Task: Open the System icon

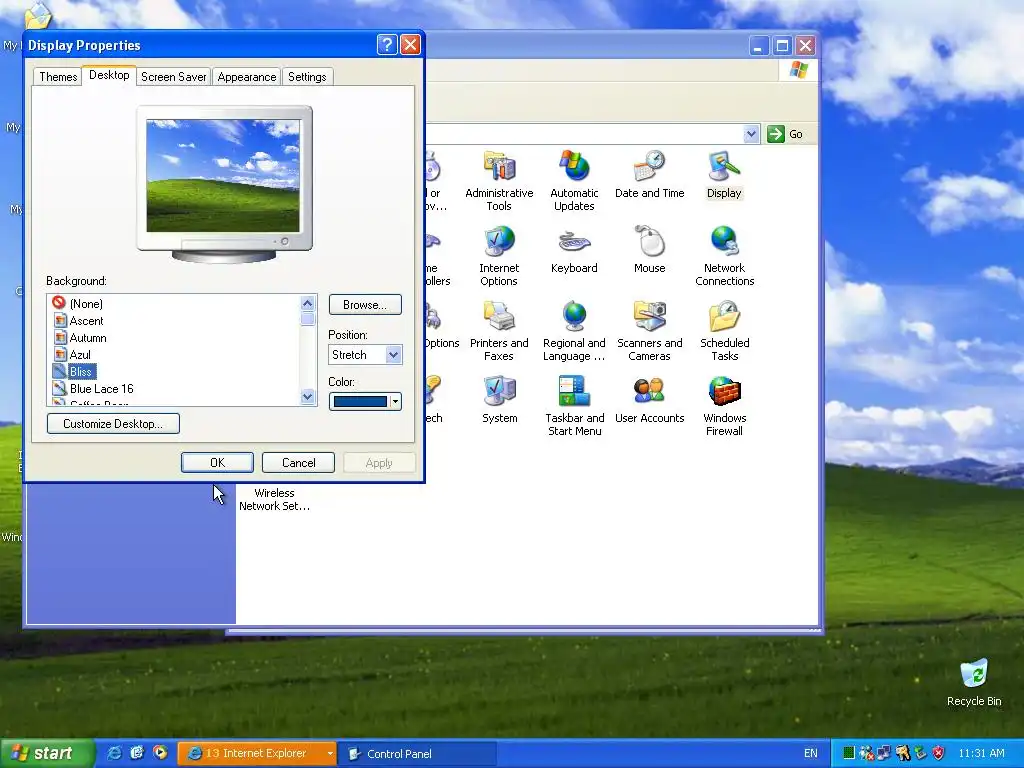Action: pyautogui.click(x=500, y=400)
